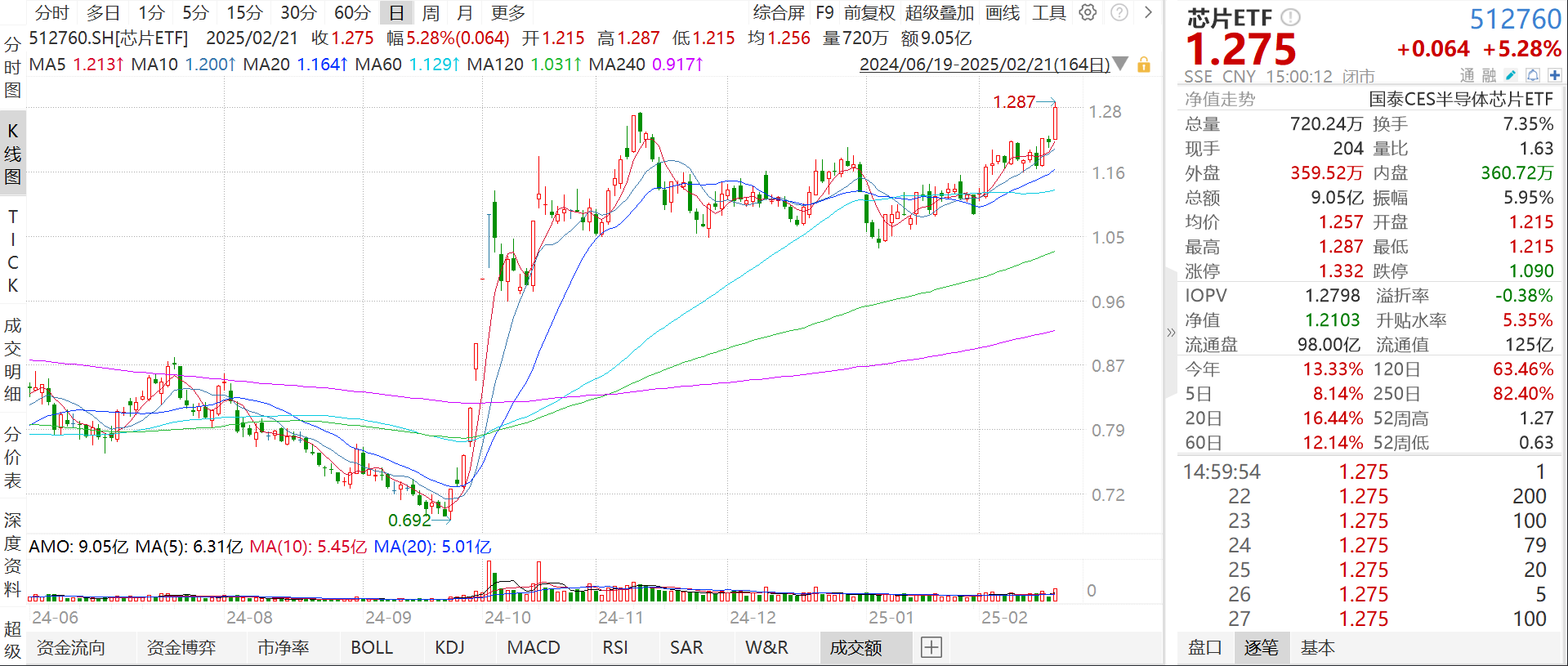Open chart settings gear icon
This screenshot has height=666, width=1568.
(1088, 12)
